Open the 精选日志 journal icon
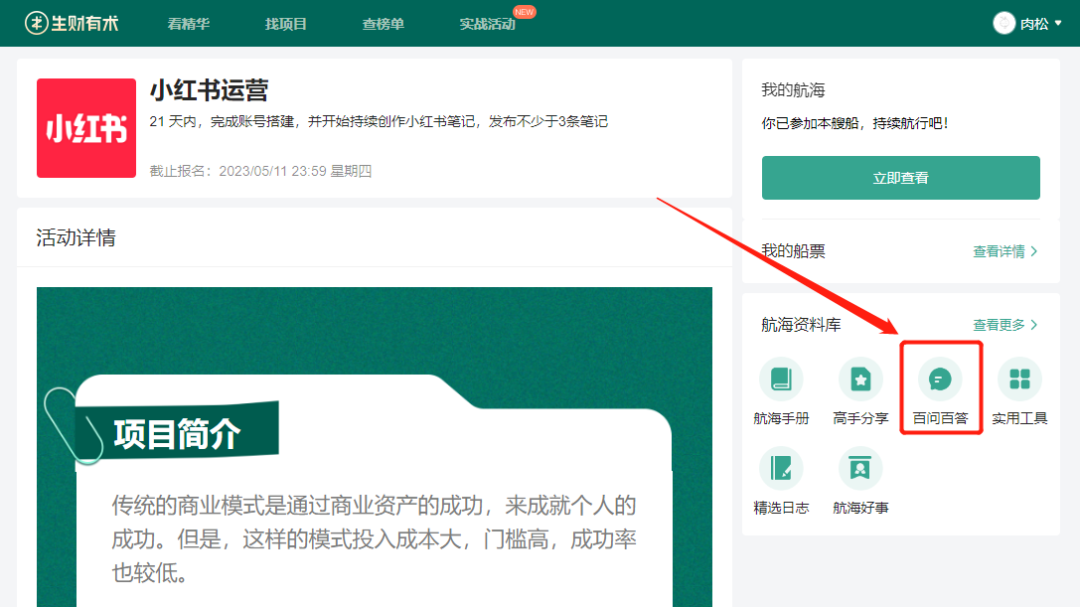Image resolution: width=1080 pixels, height=607 pixels. [780, 469]
